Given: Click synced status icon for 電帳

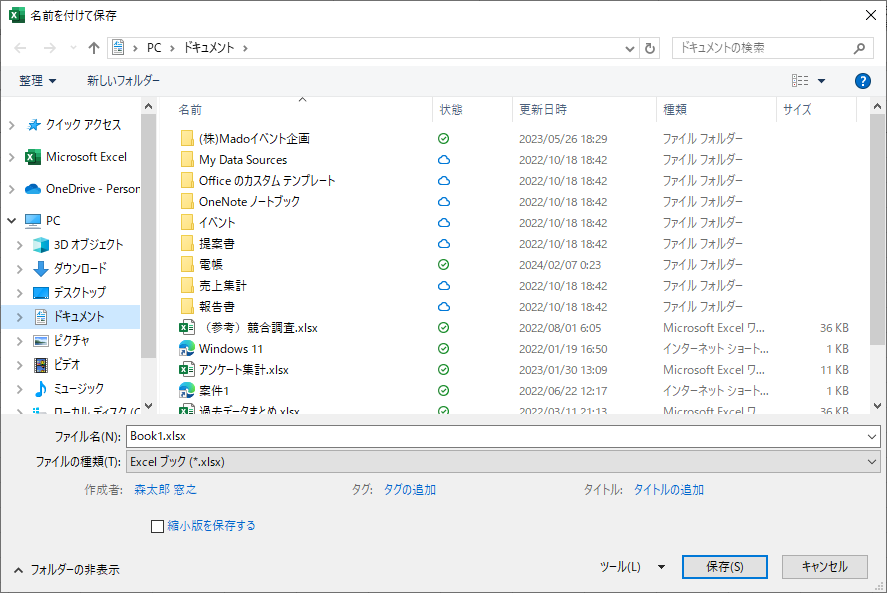Looking at the screenshot, I should tap(444, 265).
